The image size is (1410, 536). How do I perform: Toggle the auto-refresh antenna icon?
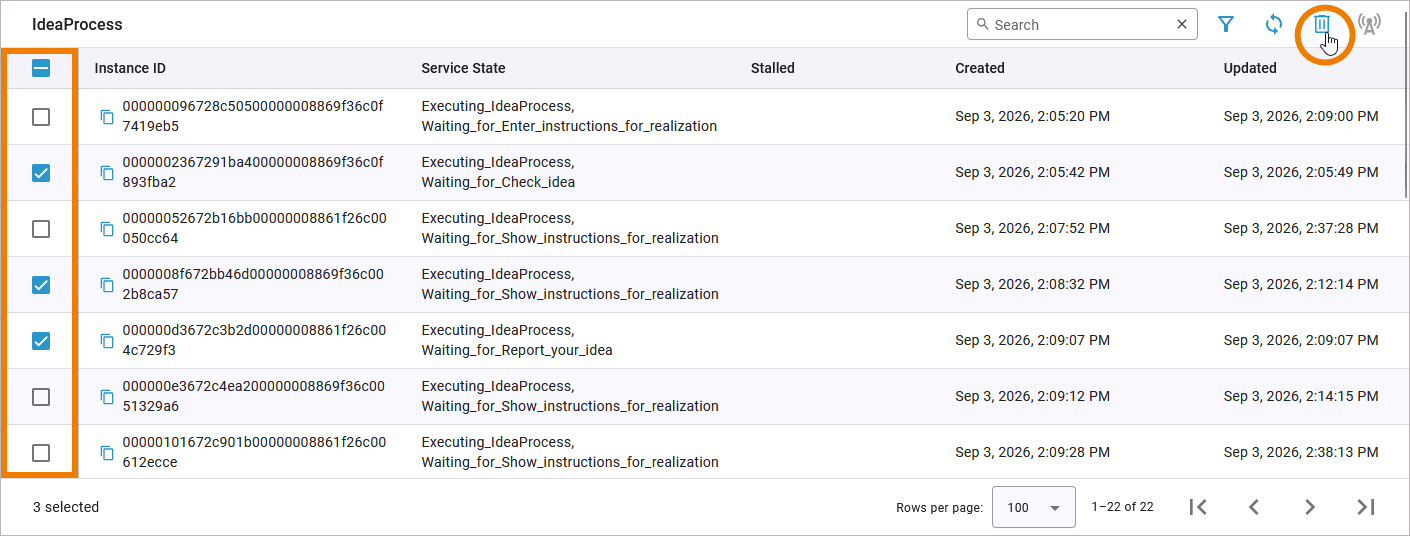click(x=1370, y=25)
